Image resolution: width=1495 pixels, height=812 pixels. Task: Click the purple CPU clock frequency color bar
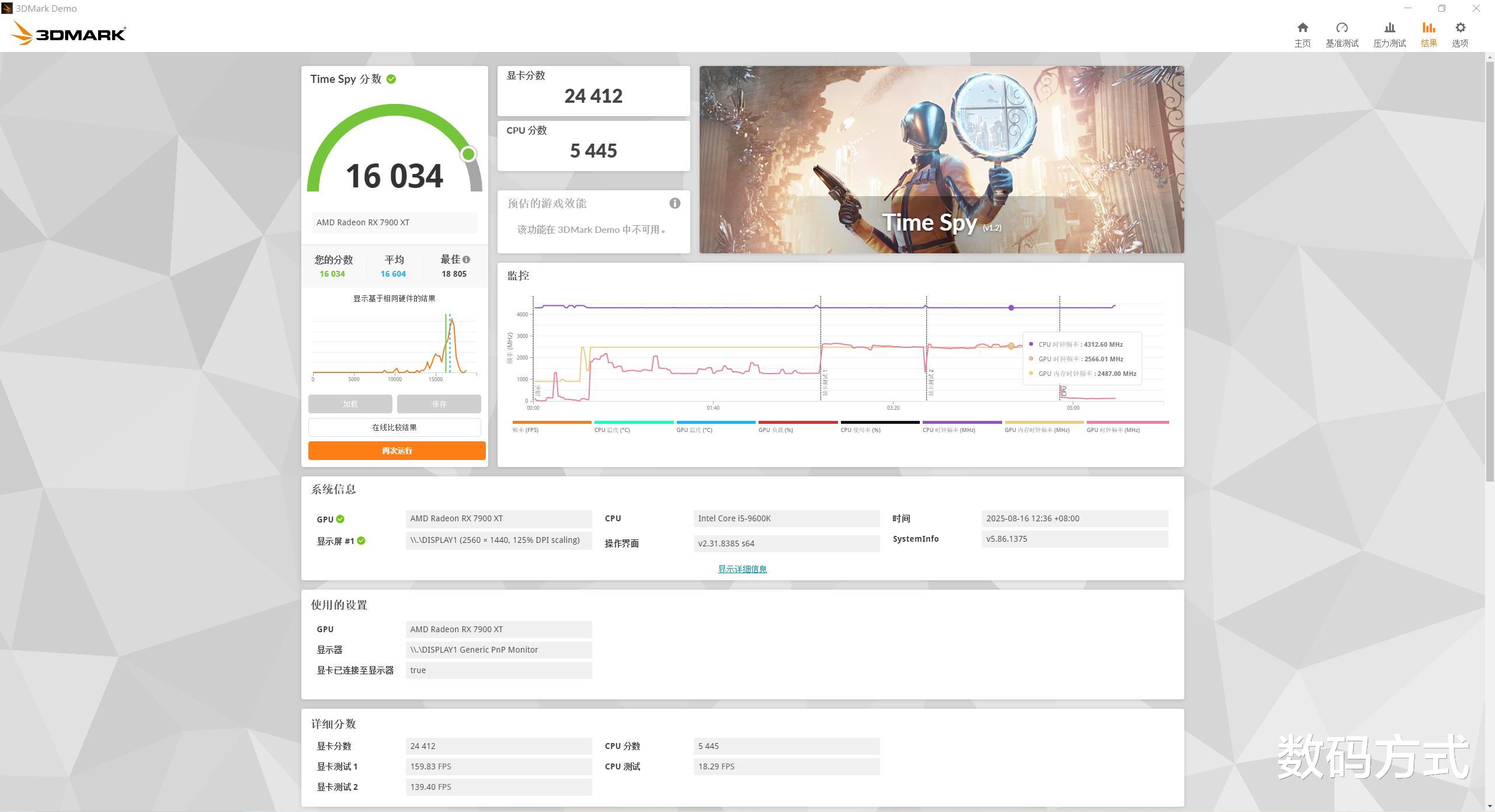point(962,422)
